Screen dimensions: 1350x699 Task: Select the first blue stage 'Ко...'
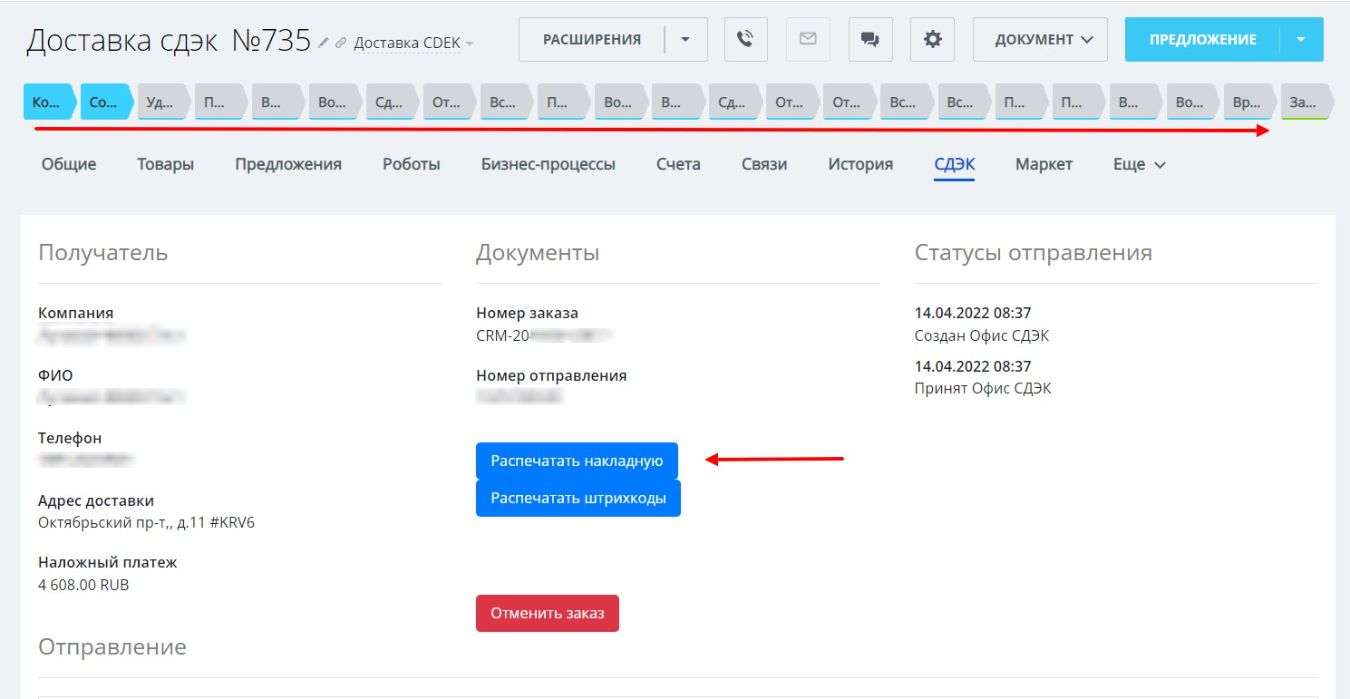coord(47,102)
